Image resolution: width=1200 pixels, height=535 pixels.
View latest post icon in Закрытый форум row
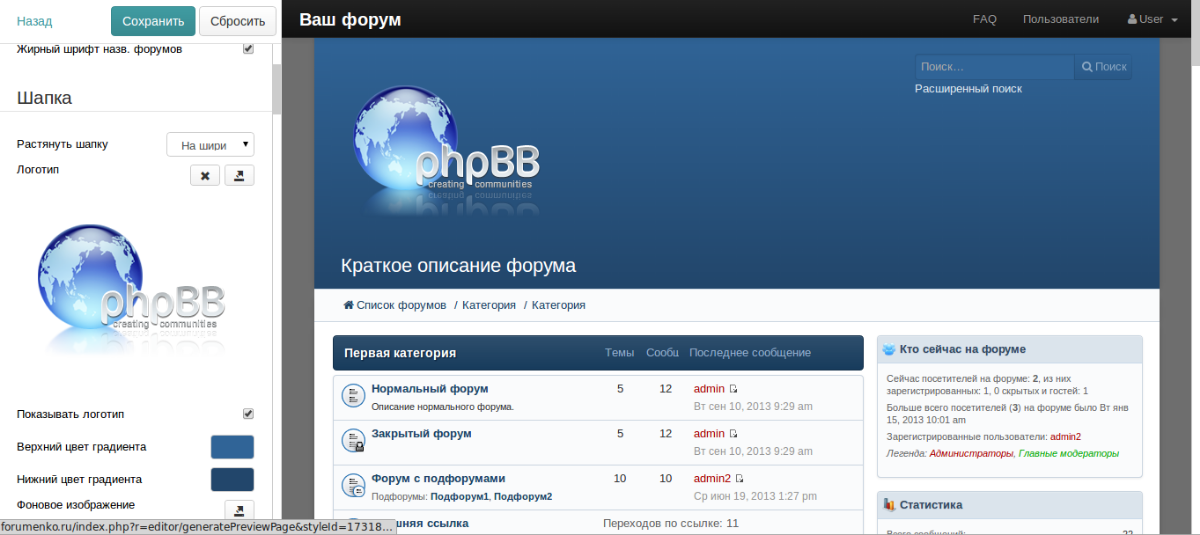[x=733, y=434]
